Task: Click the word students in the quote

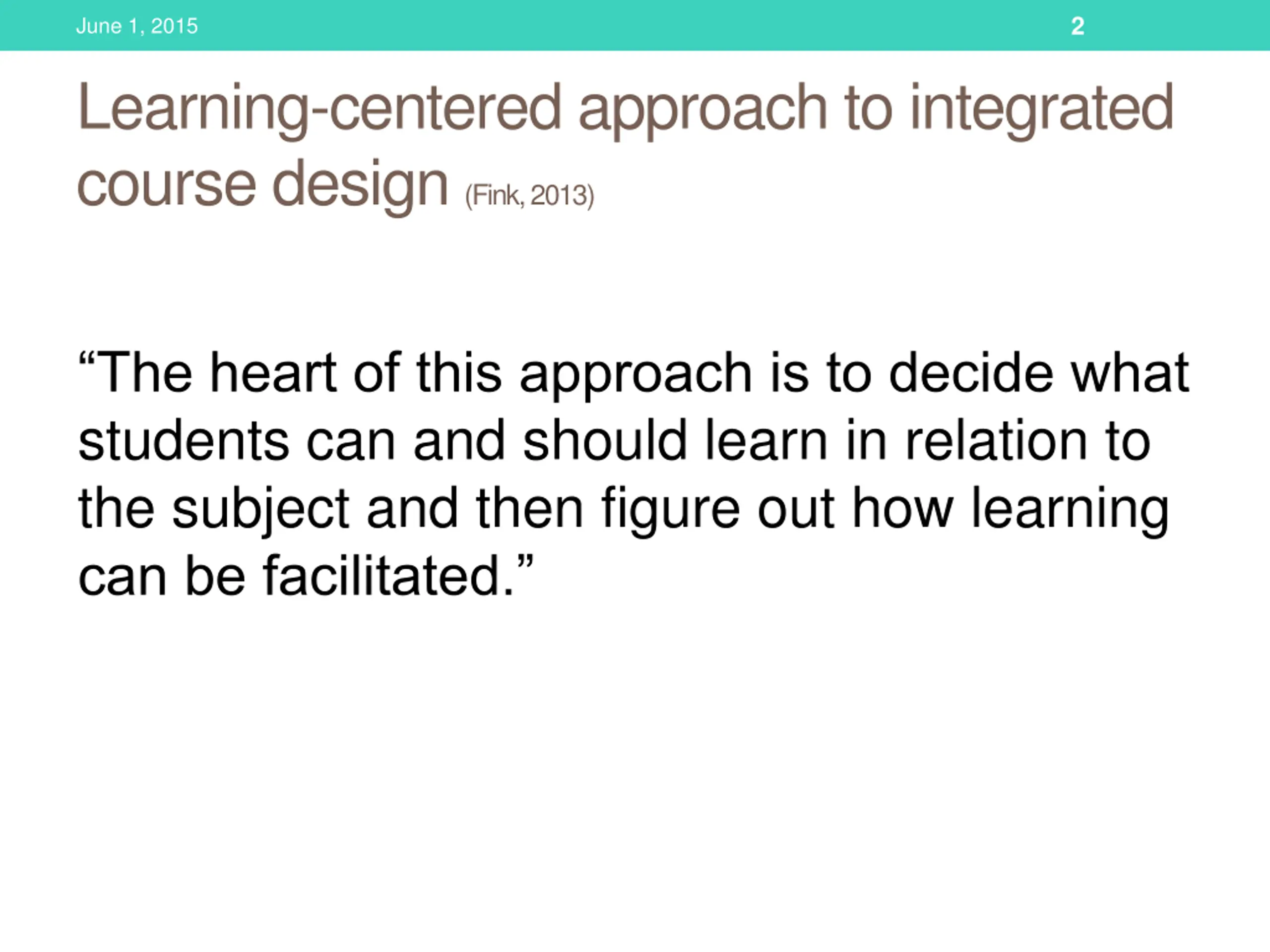Action: point(184,441)
